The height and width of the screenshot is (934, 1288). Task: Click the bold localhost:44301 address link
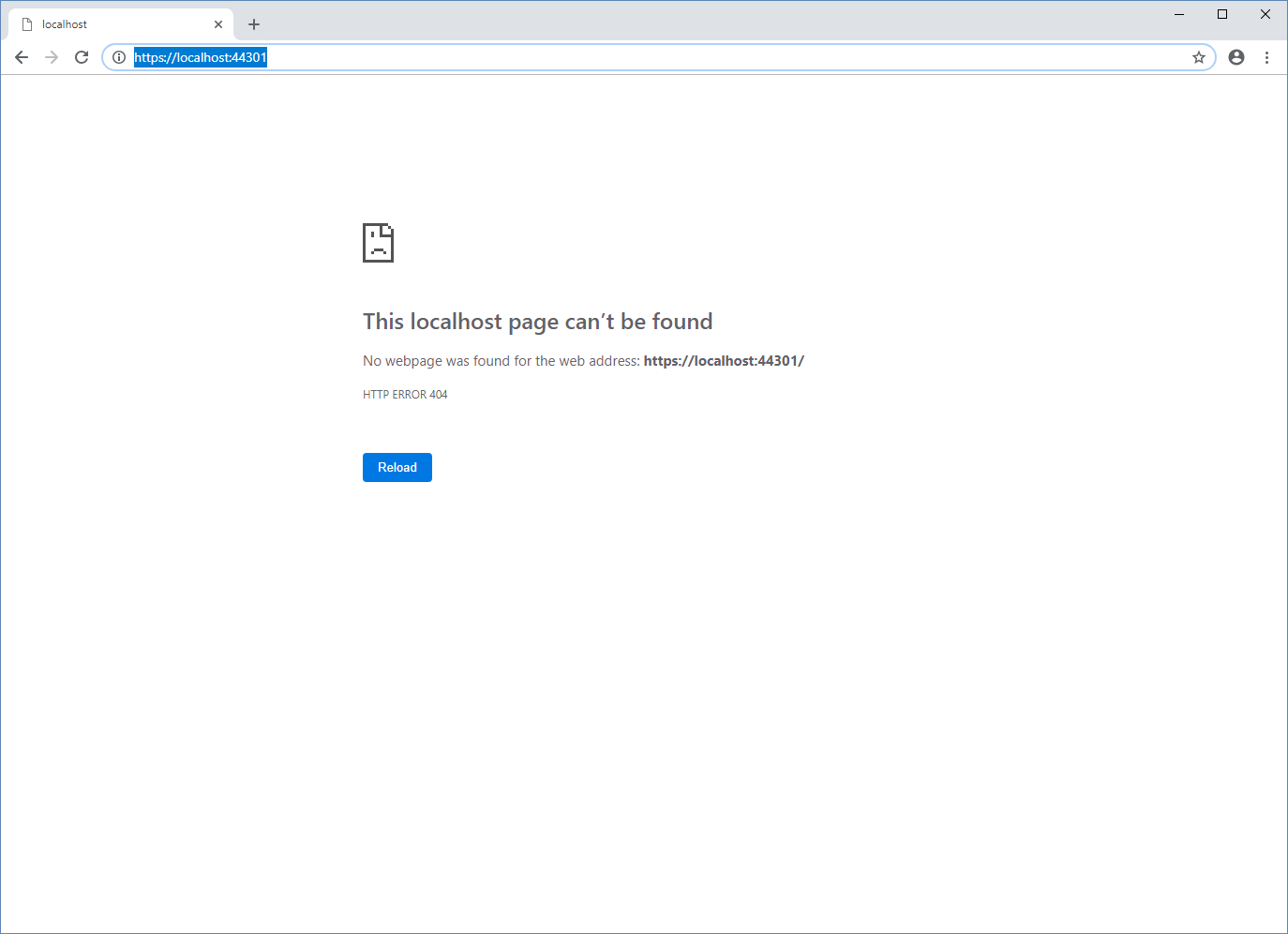pos(723,360)
